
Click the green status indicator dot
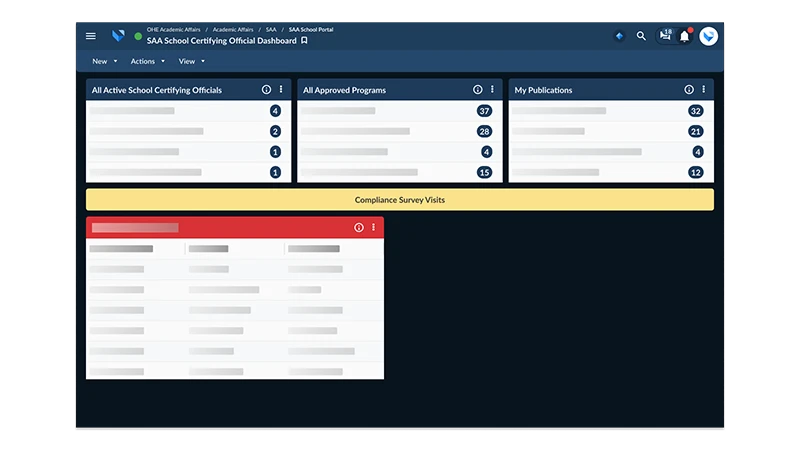[x=138, y=36]
